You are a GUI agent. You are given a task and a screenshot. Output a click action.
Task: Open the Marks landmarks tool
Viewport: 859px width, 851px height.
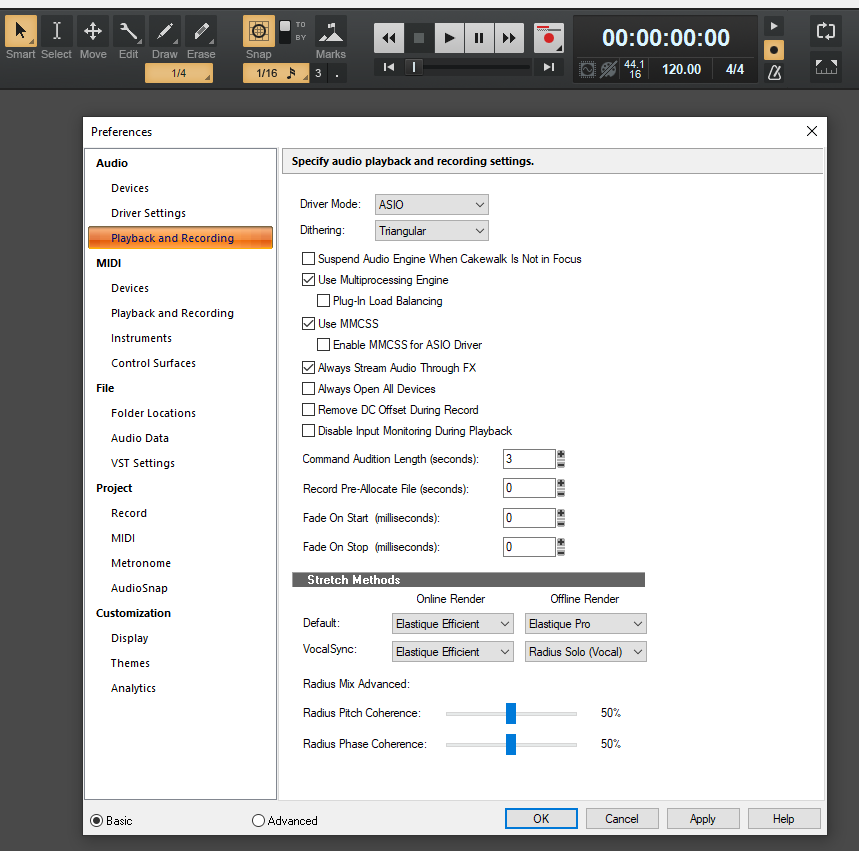331,32
